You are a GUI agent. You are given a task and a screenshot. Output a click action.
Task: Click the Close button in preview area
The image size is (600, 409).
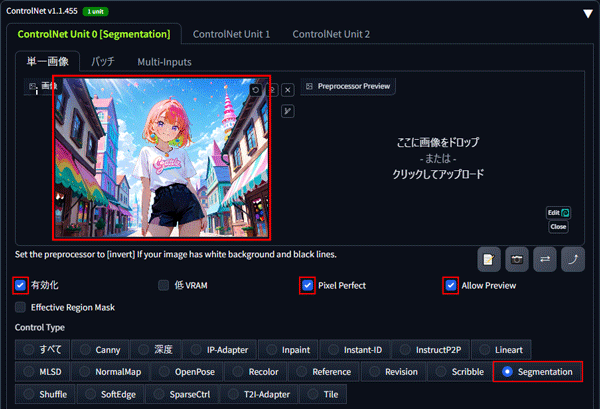click(x=558, y=227)
